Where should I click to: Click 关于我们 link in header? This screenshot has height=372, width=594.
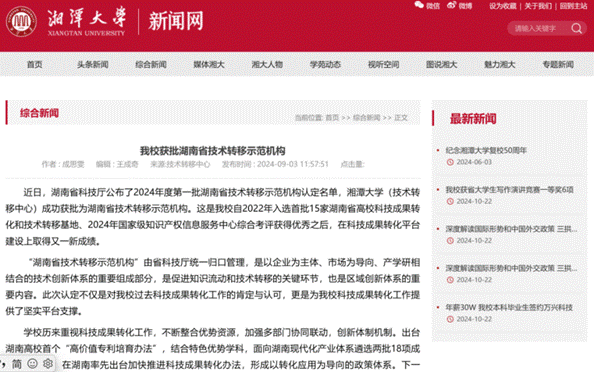pos(538,6)
